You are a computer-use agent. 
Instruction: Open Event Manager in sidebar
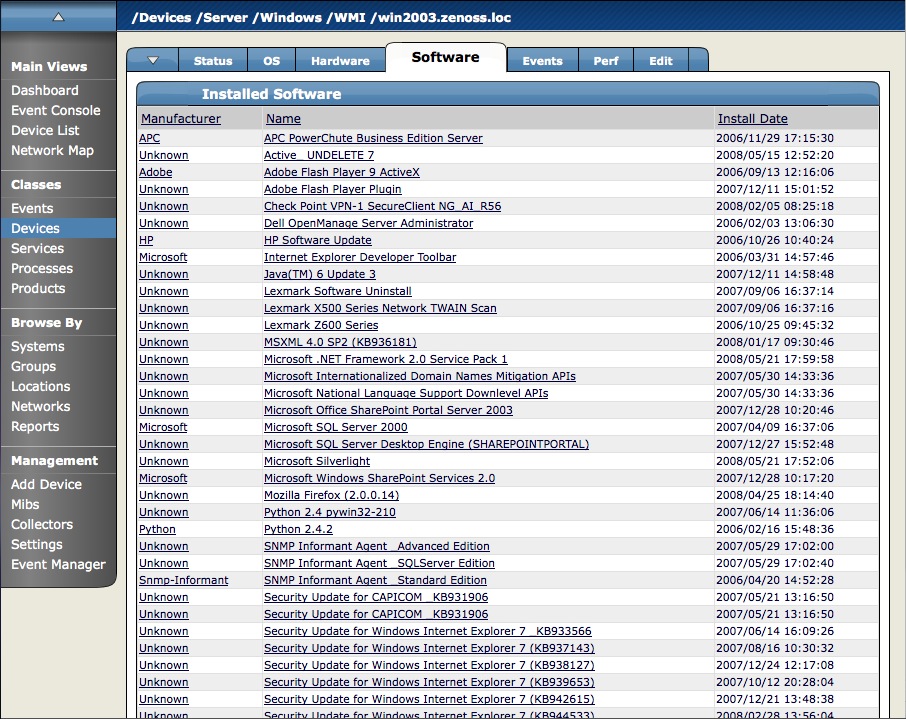(x=58, y=564)
